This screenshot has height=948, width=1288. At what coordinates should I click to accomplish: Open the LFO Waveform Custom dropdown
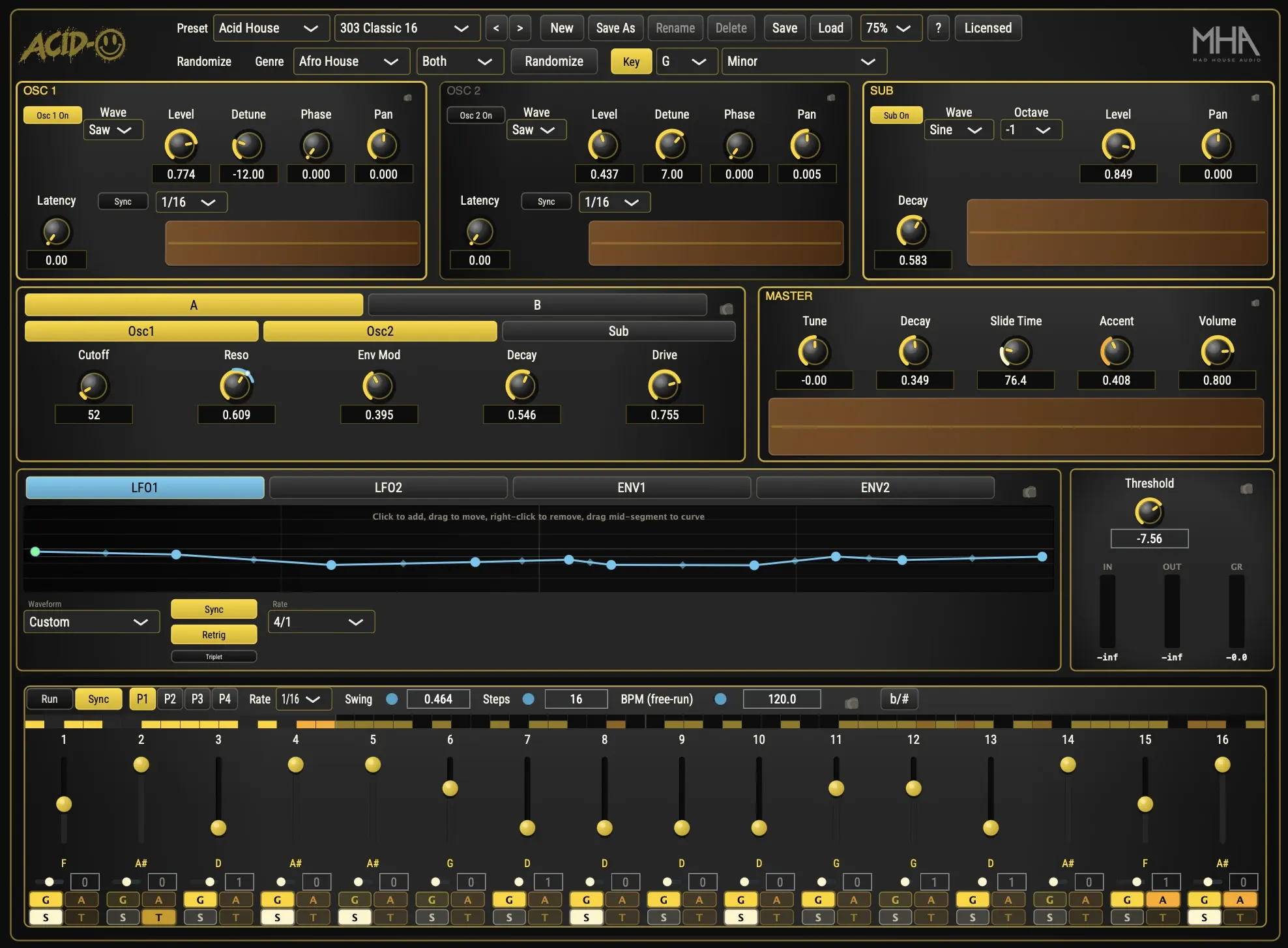[x=91, y=622]
